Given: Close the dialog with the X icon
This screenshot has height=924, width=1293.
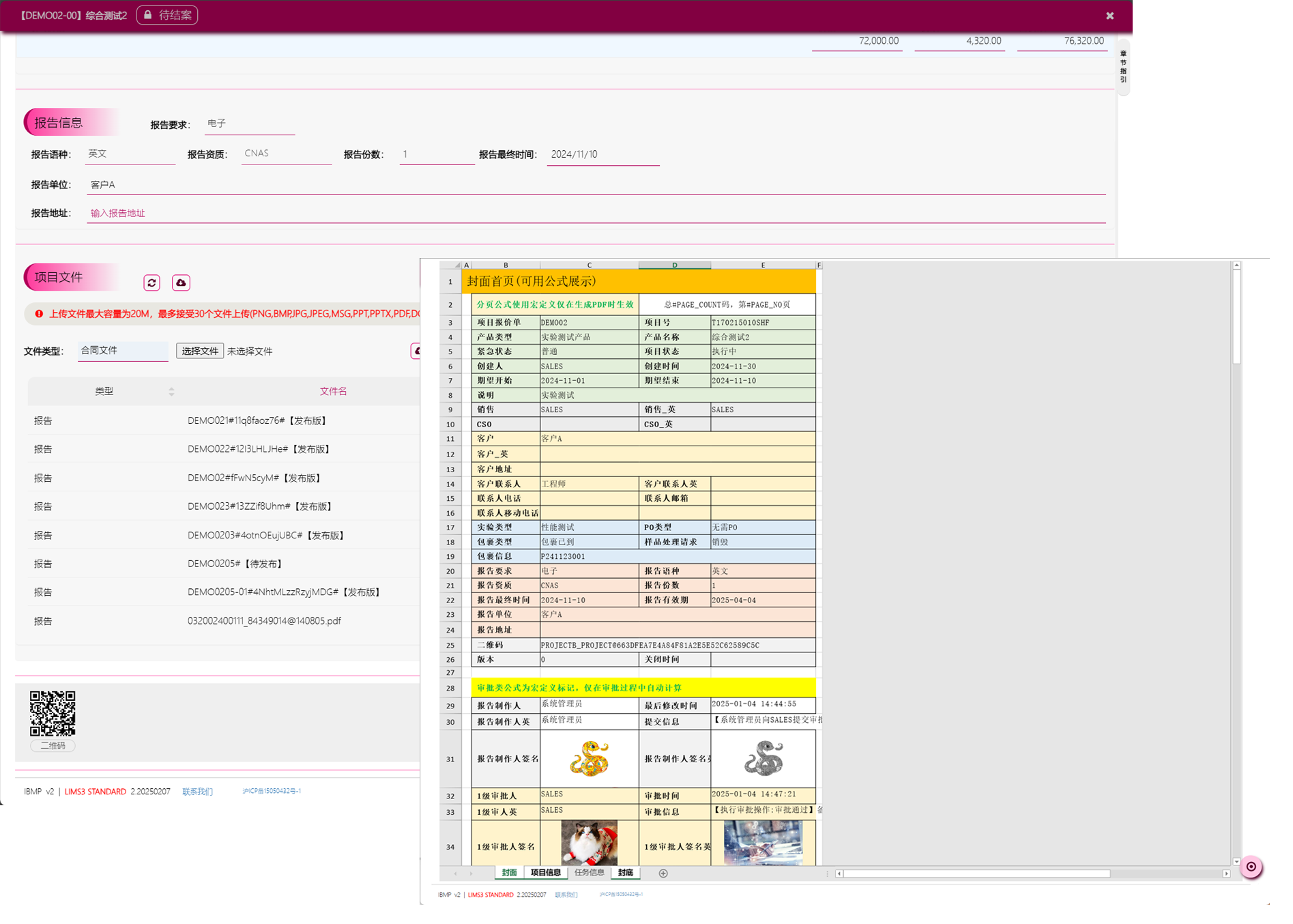Looking at the screenshot, I should (1109, 16).
